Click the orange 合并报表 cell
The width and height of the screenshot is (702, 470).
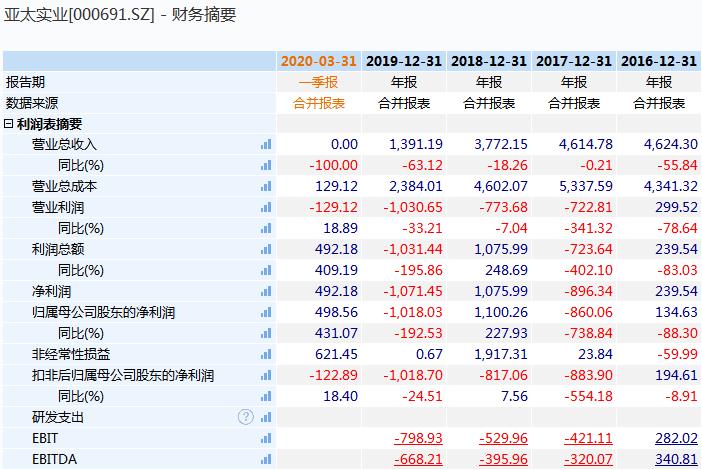point(319,103)
